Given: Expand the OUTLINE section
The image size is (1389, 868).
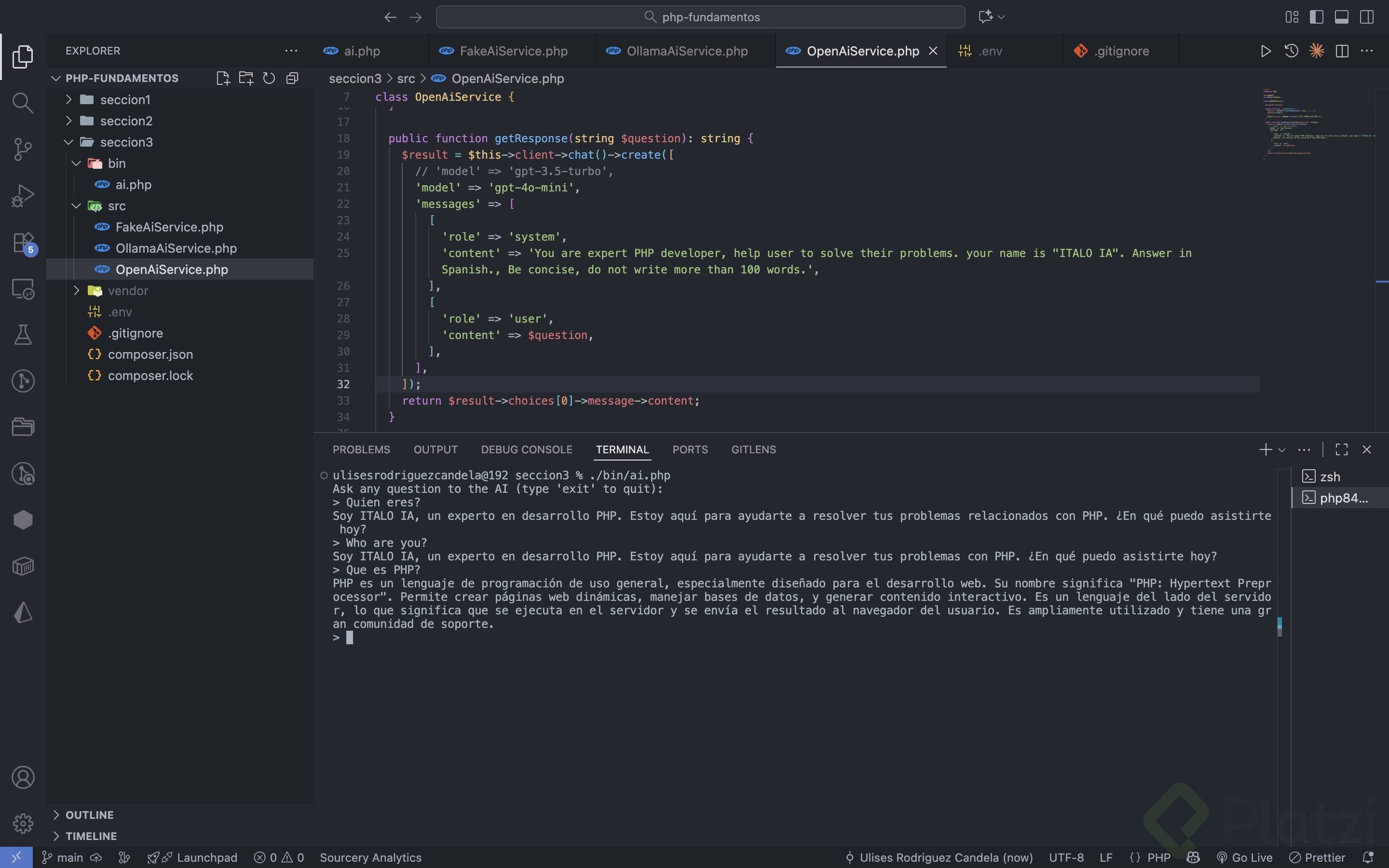Looking at the screenshot, I should [x=89, y=814].
